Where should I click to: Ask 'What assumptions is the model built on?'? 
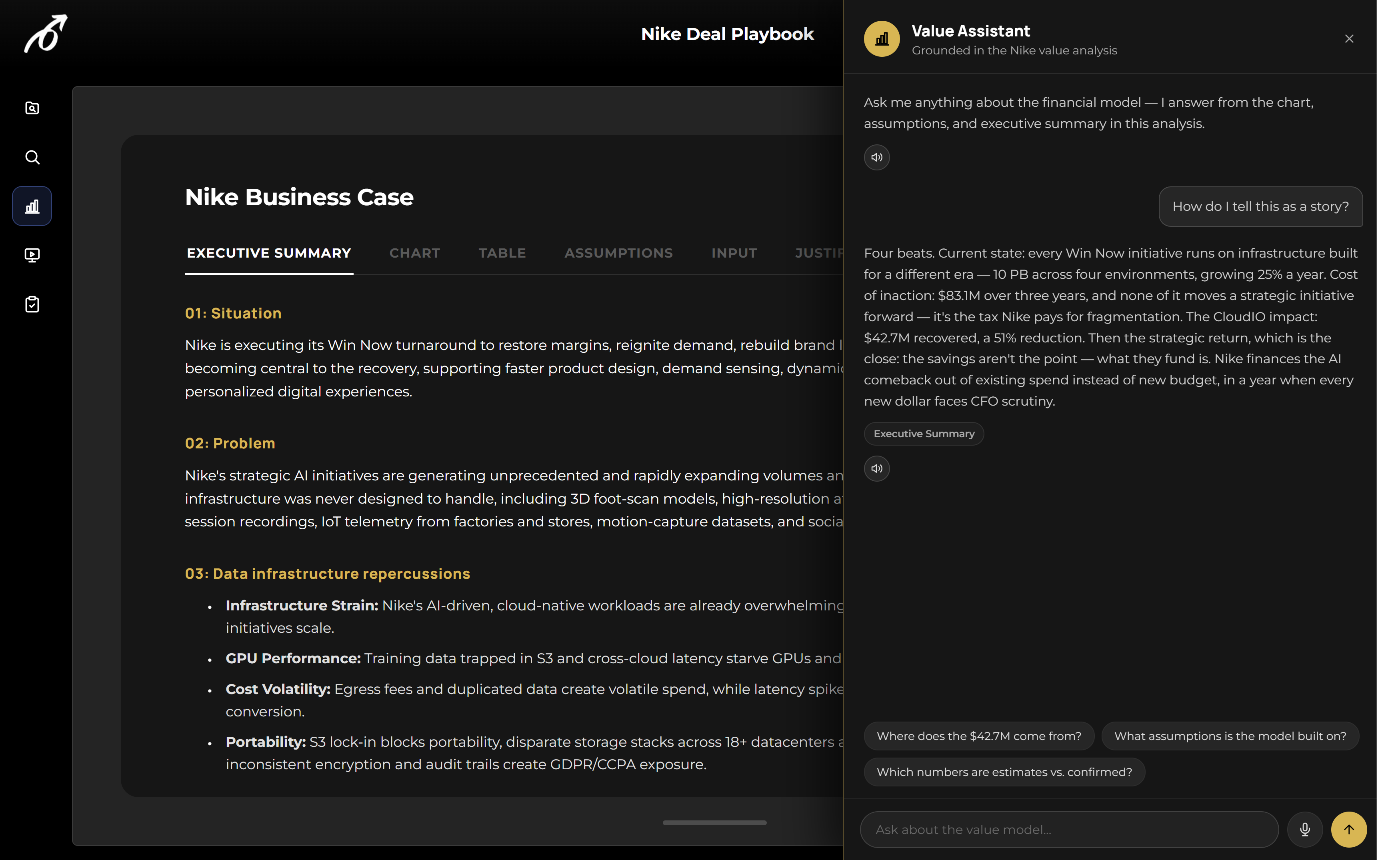(x=1230, y=736)
